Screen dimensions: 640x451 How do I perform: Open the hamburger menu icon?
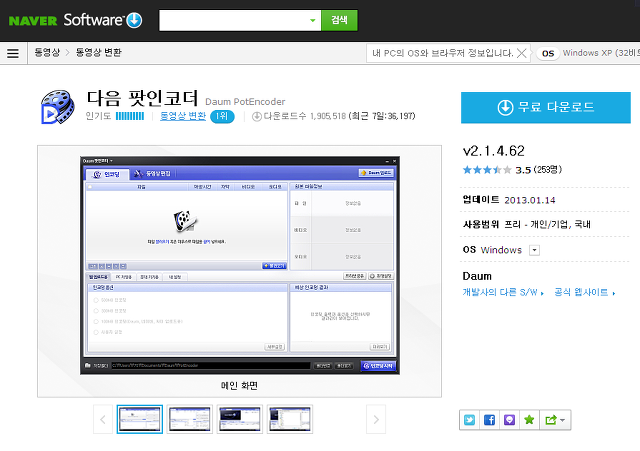coord(13,53)
